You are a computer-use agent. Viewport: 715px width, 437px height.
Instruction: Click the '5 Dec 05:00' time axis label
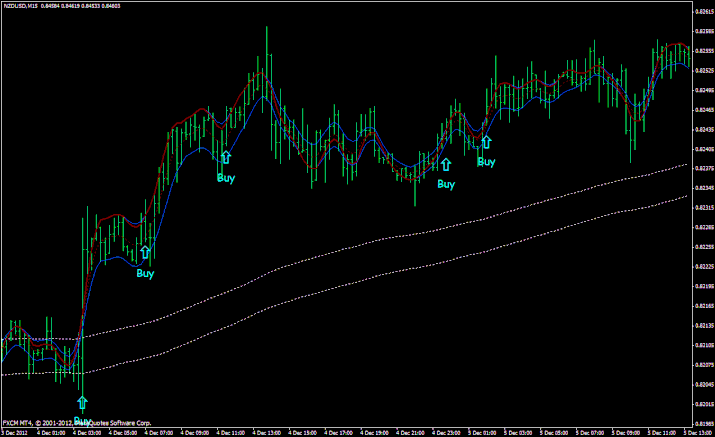point(554,432)
